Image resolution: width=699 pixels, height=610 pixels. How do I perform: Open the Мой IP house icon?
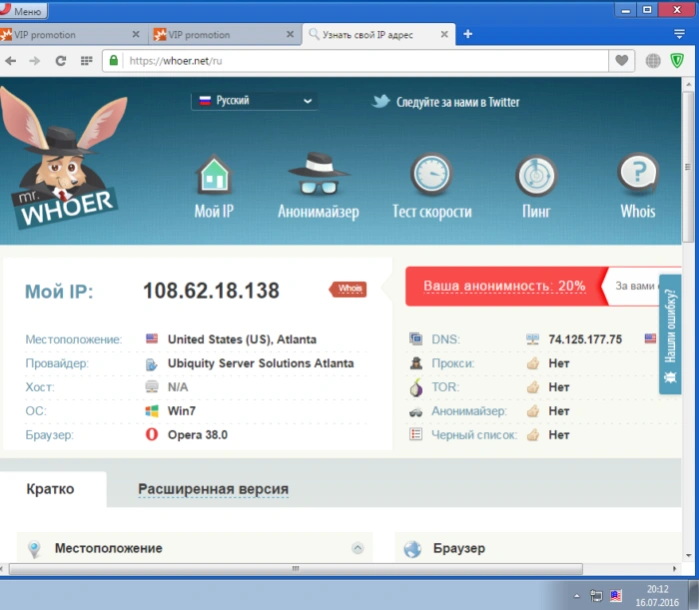click(x=214, y=175)
